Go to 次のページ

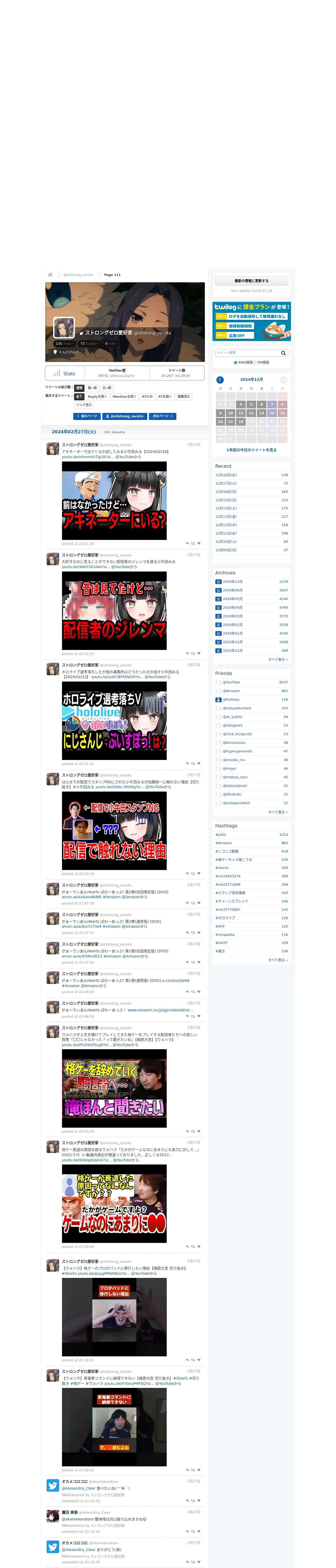[163, 416]
